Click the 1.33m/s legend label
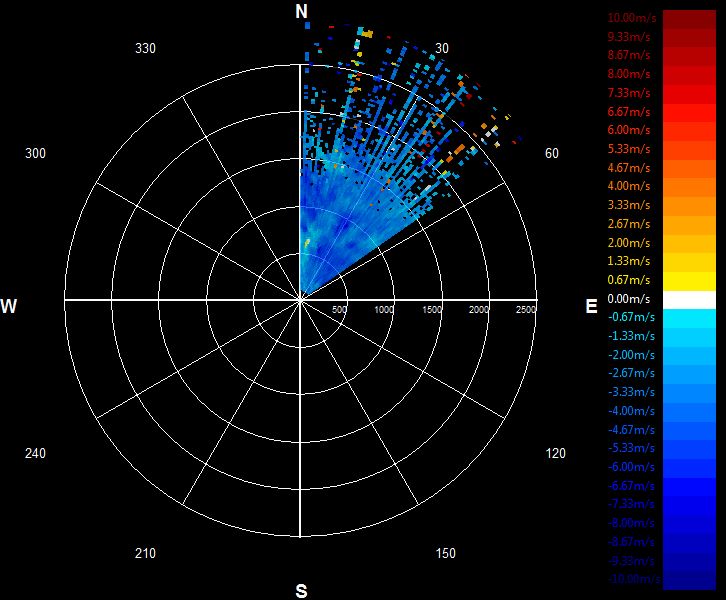 (629, 261)
